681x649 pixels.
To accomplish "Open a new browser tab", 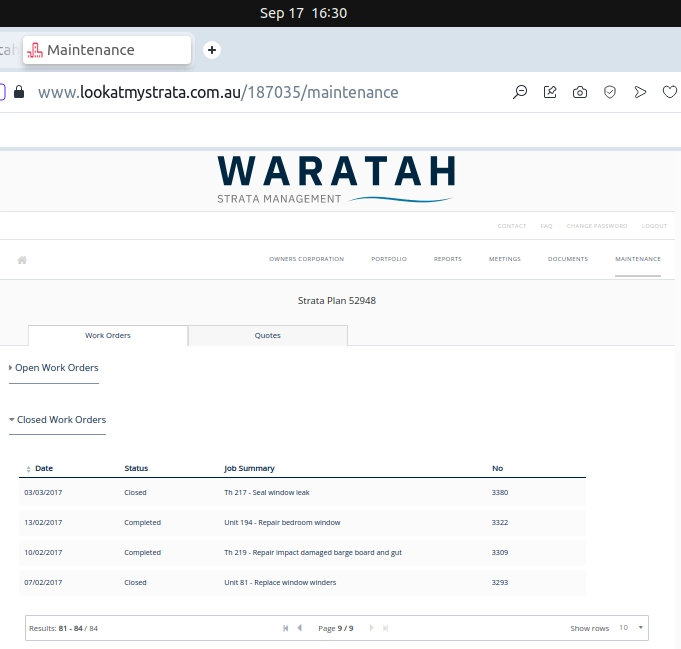I will pyautogui.click(x=212, y=50).
